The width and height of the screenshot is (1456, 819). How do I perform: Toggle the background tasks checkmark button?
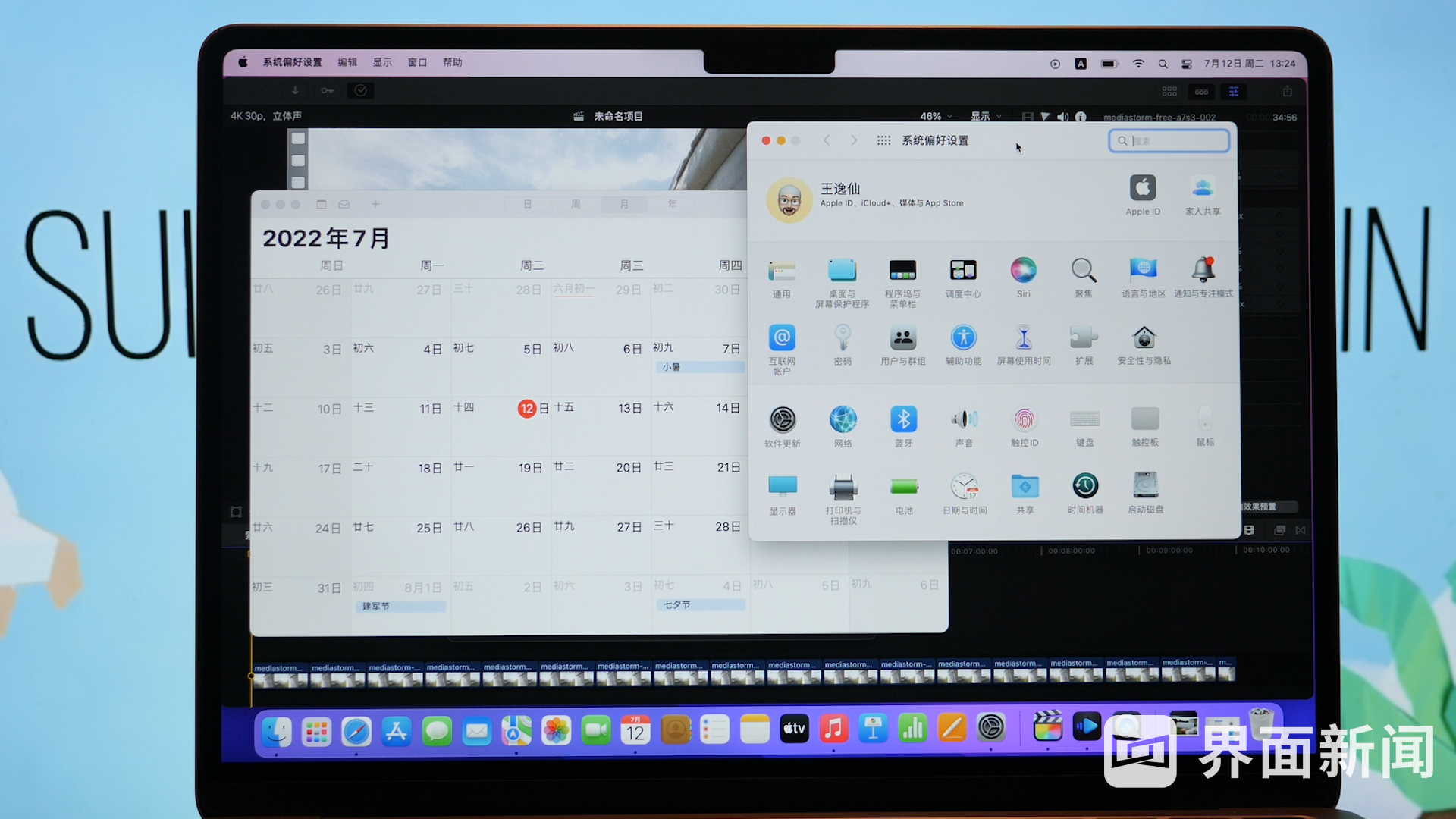click(361, 90)
